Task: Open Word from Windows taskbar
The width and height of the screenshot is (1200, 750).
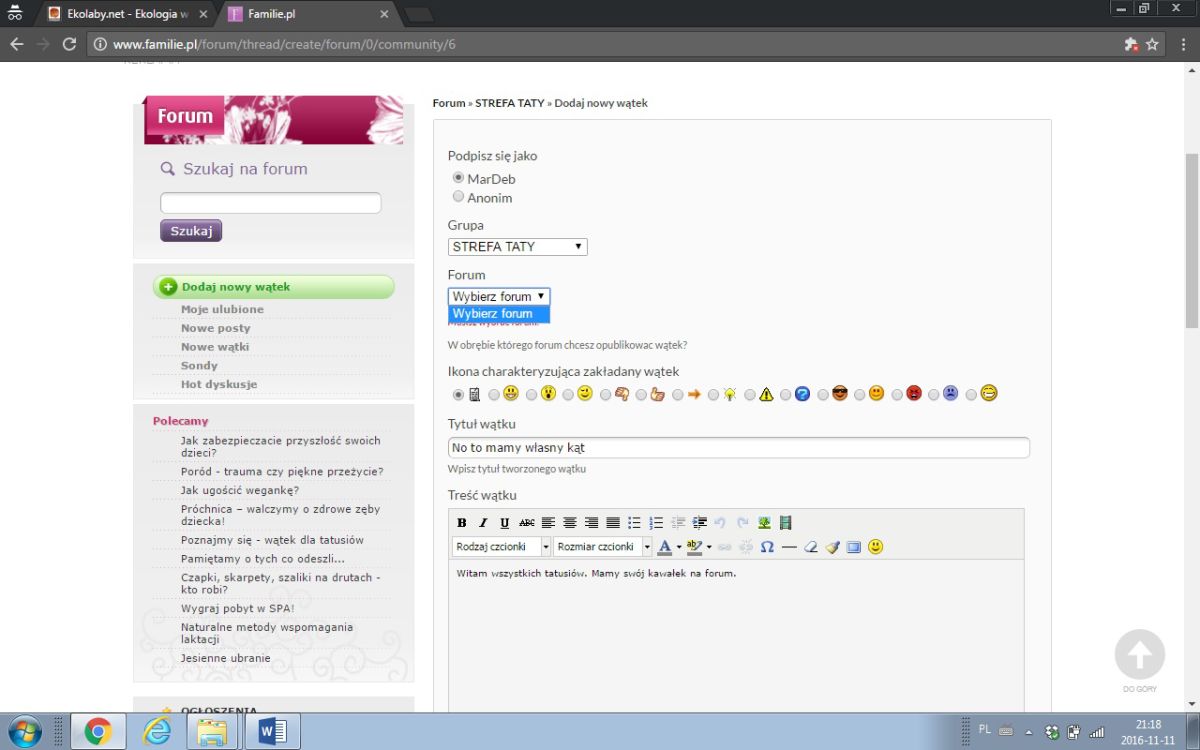Action: 271,732
